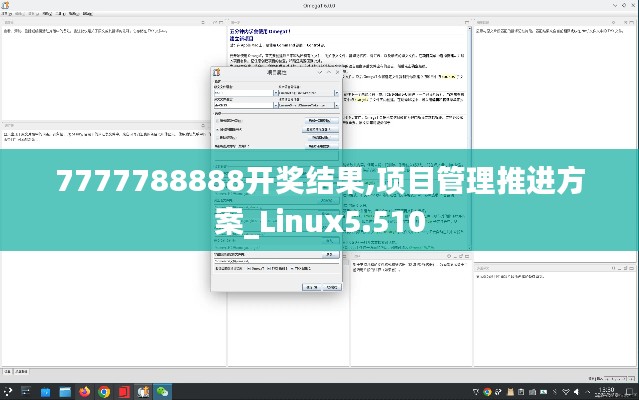Open the Go To menu in OmegaT
The image size is (639, 400).
tap(34, 13)
